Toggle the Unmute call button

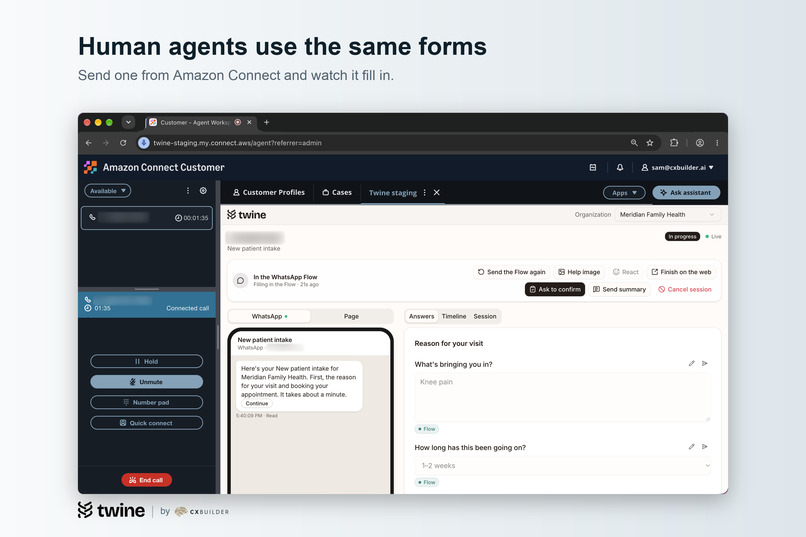point(146,382)
